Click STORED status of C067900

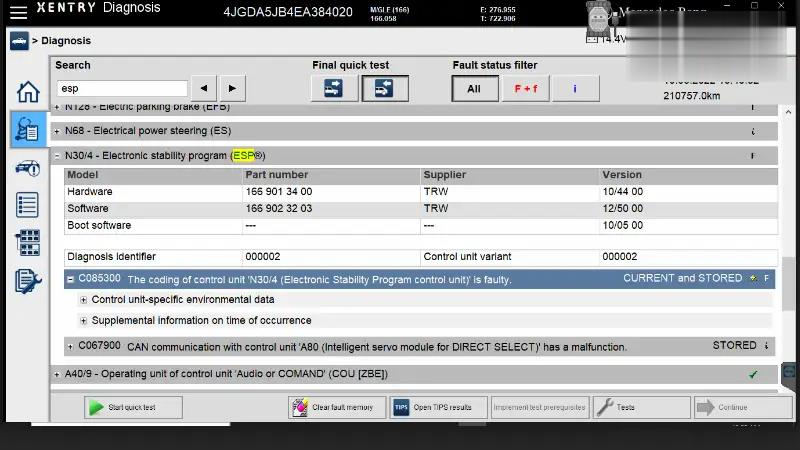(734, 346)
